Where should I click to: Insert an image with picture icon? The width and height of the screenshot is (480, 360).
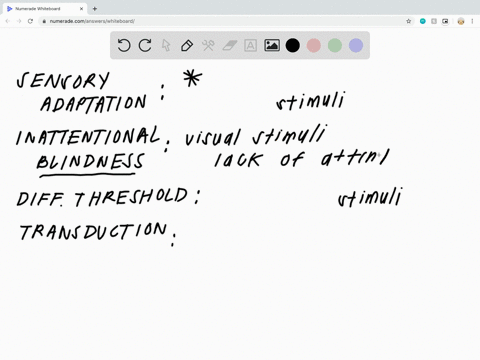point(272,45)
